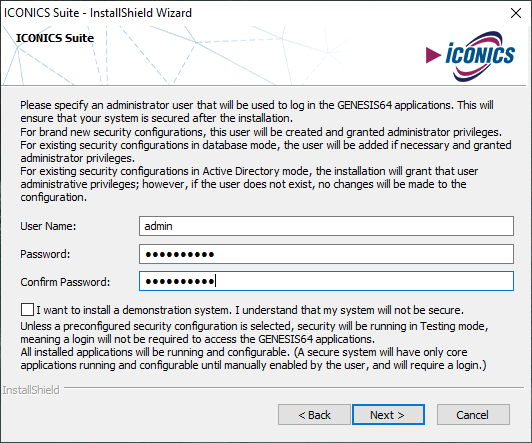The height and width of the screenshot is (443, 532).
Task: Click the demonstration system checkbox label text
Action: pyautogui.click(x=250, y=310)
